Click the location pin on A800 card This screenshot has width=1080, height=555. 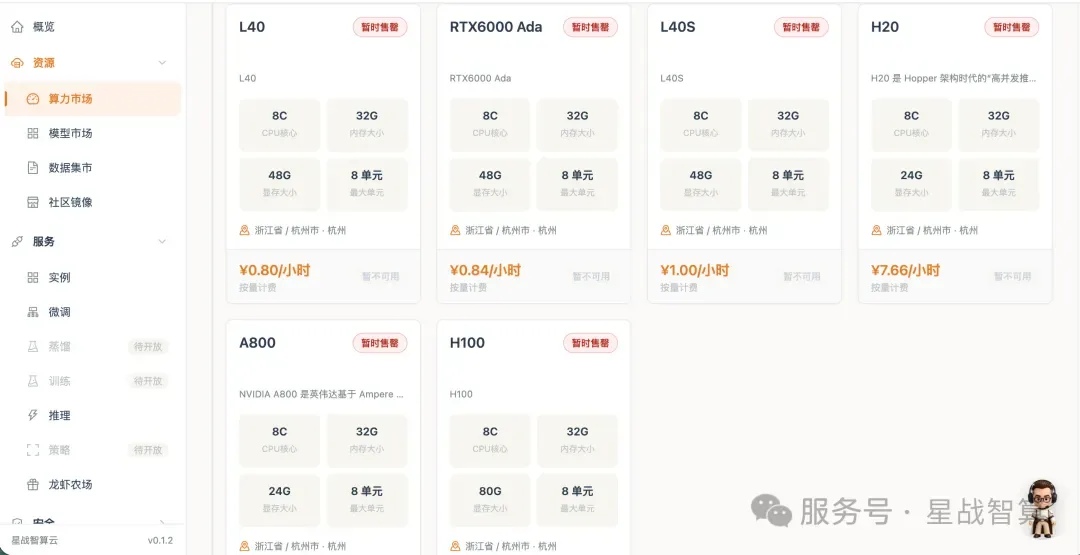click(x=245, y=546)
